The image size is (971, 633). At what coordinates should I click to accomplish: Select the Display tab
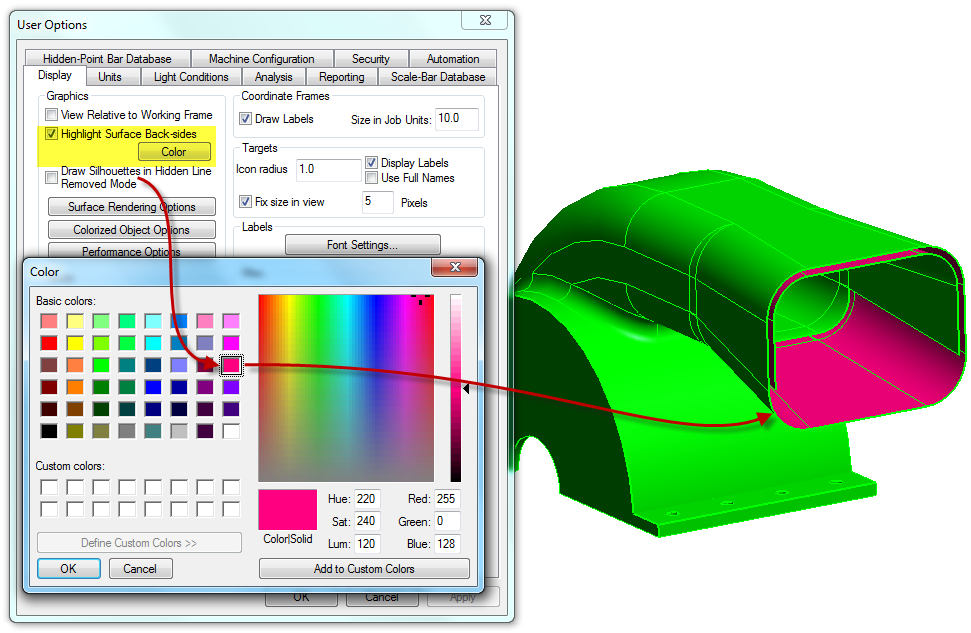54,75
